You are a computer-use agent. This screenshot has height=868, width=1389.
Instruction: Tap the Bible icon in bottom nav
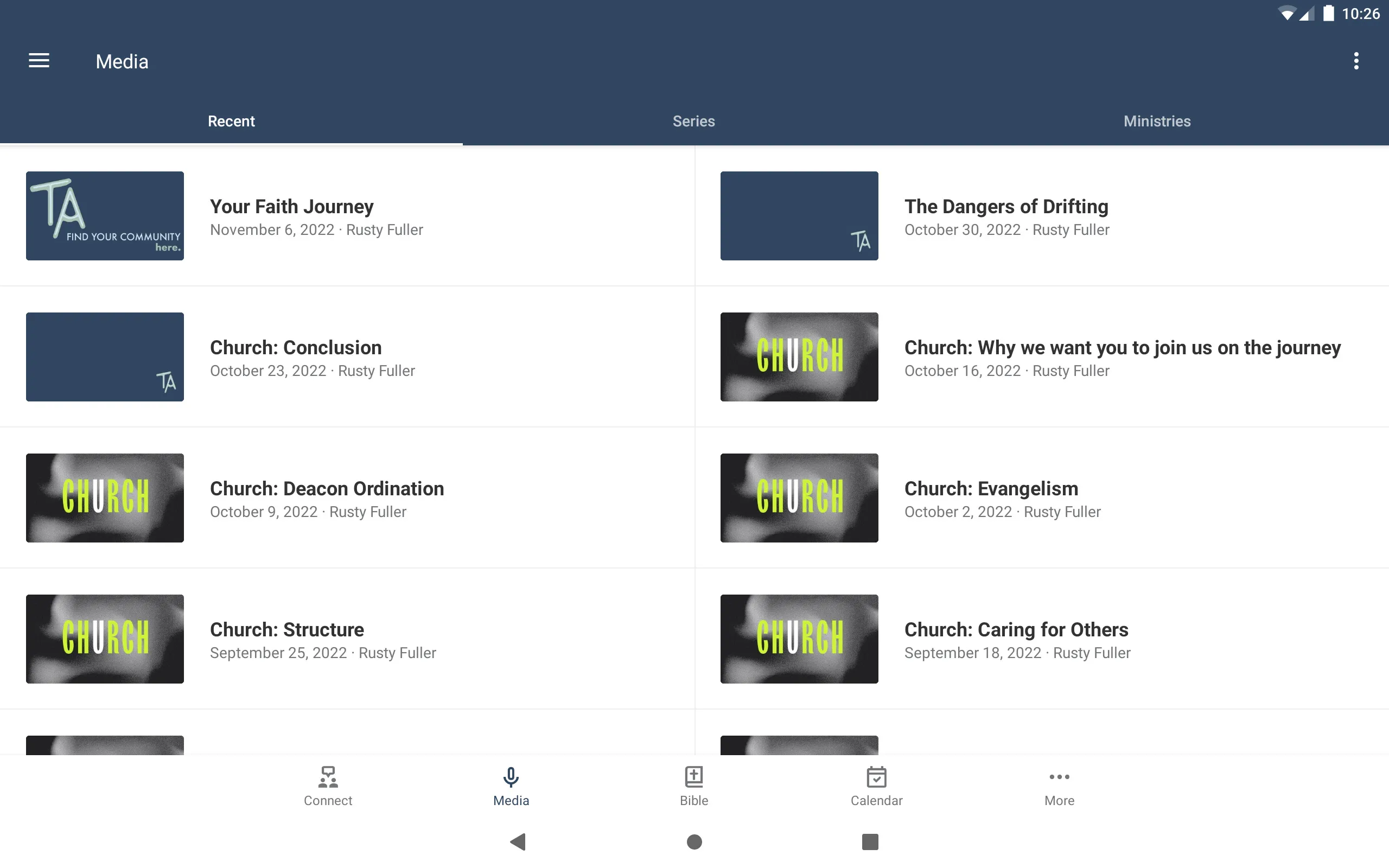pyautogui.click(x=694, y=786)
